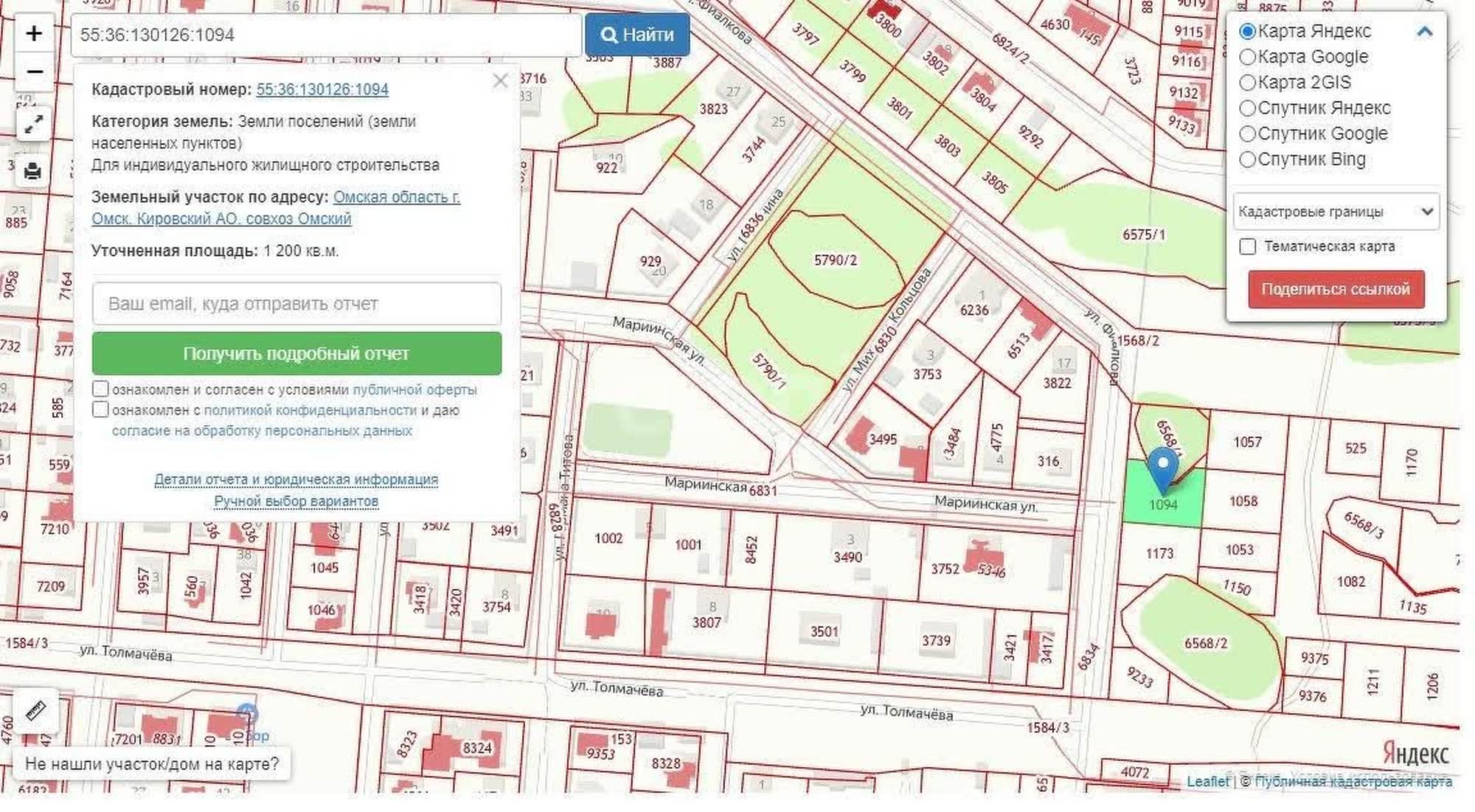Click parcel 6568/2 green area
The image size is (1475, 812).
coord(1206,643)
